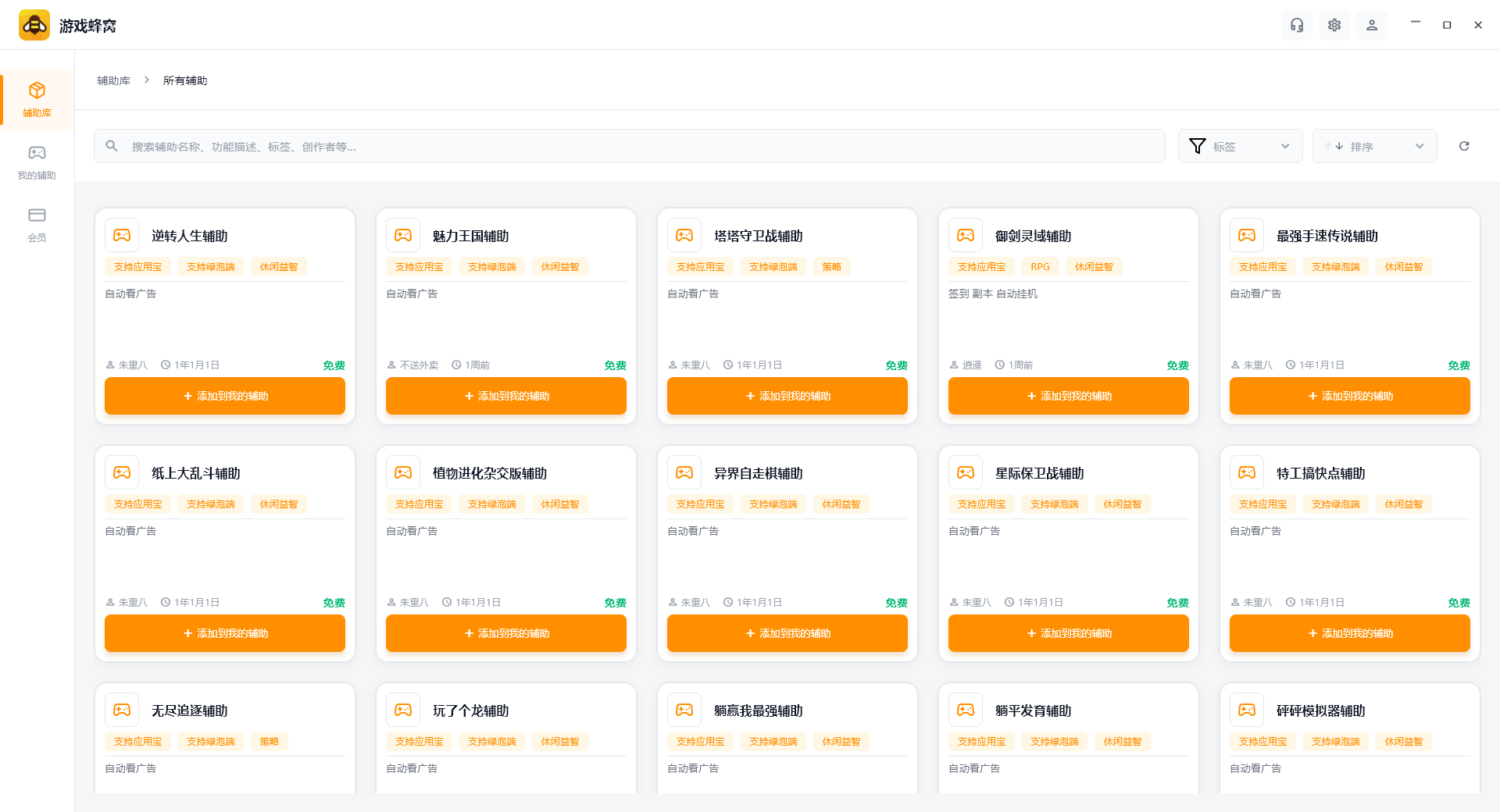Screen dimensions: 1500x812
Task: Open settings via the gear icon
Action: tap(1334, 25)
